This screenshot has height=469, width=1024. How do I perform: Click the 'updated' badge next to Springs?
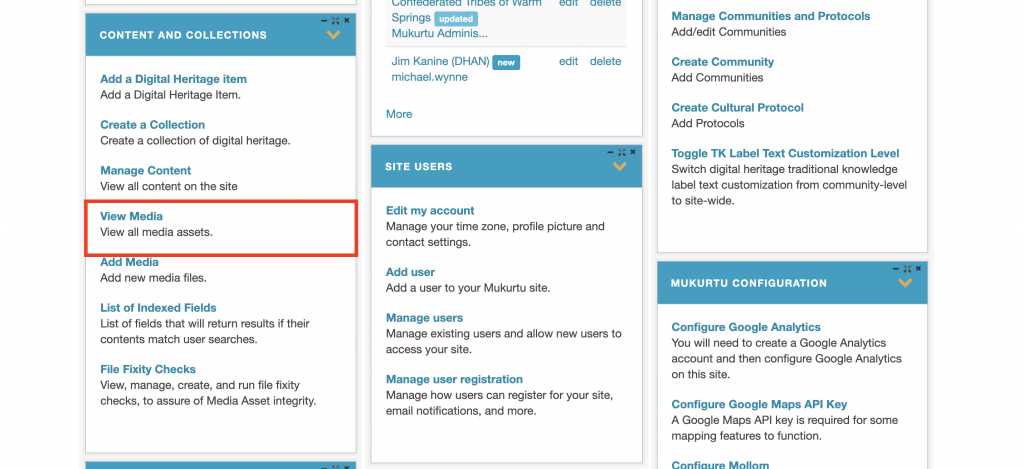tap(456, 19)
